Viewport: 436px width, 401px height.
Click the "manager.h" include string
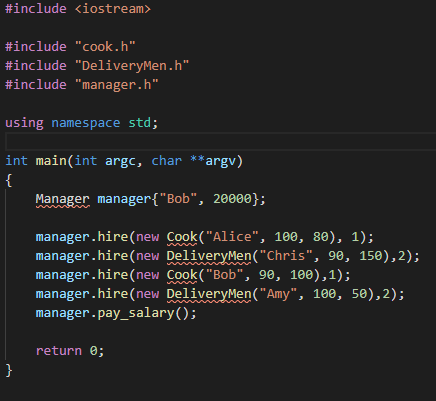117,85
